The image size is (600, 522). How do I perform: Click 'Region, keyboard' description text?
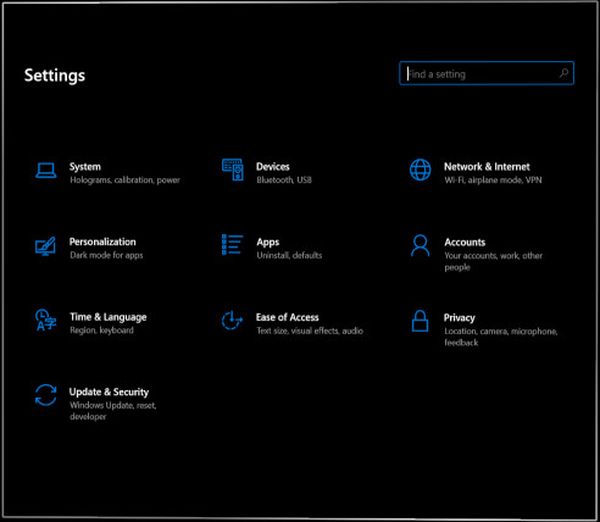pyautogui.click(x=102, y=330)
